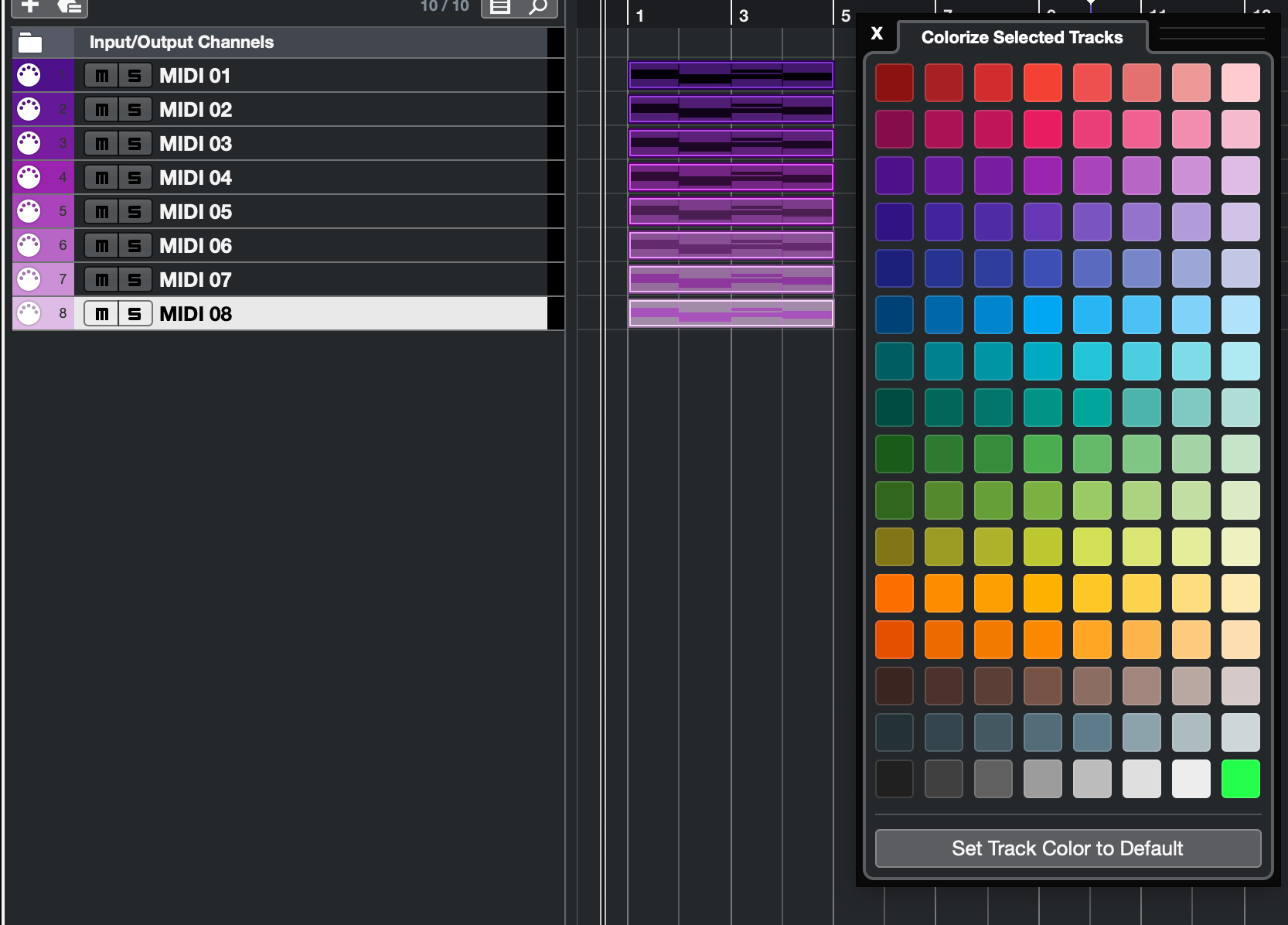The width and height of the screenshot is (1288, 925).
Task: Open the track visibility list icon
Action: click(500, 7)
